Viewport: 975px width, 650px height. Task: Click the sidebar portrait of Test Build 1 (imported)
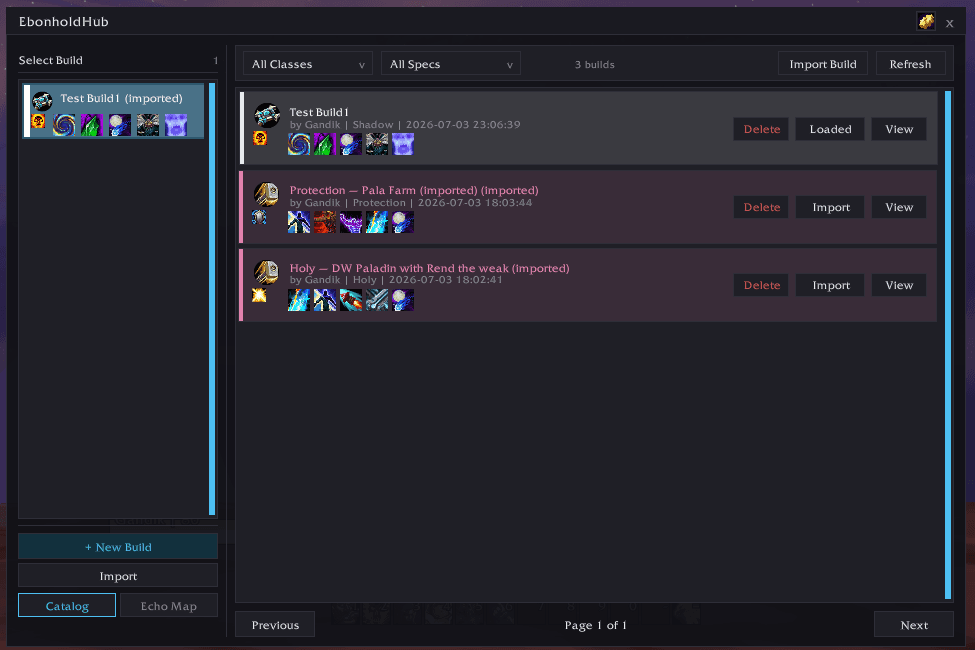(x=42, y=100)
